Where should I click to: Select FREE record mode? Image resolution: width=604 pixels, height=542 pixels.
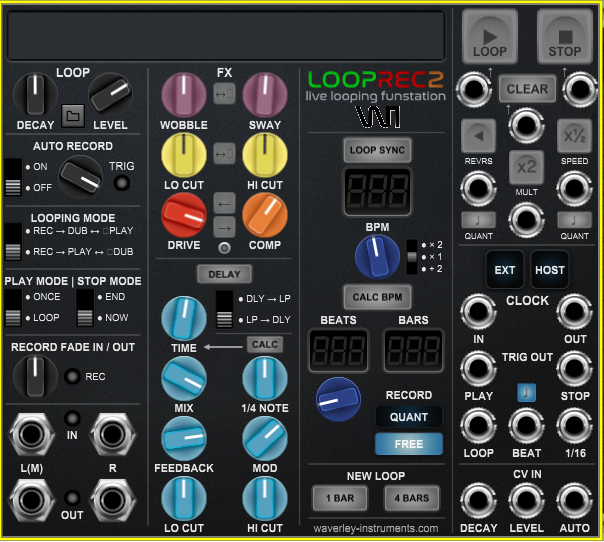pos(408,444)
